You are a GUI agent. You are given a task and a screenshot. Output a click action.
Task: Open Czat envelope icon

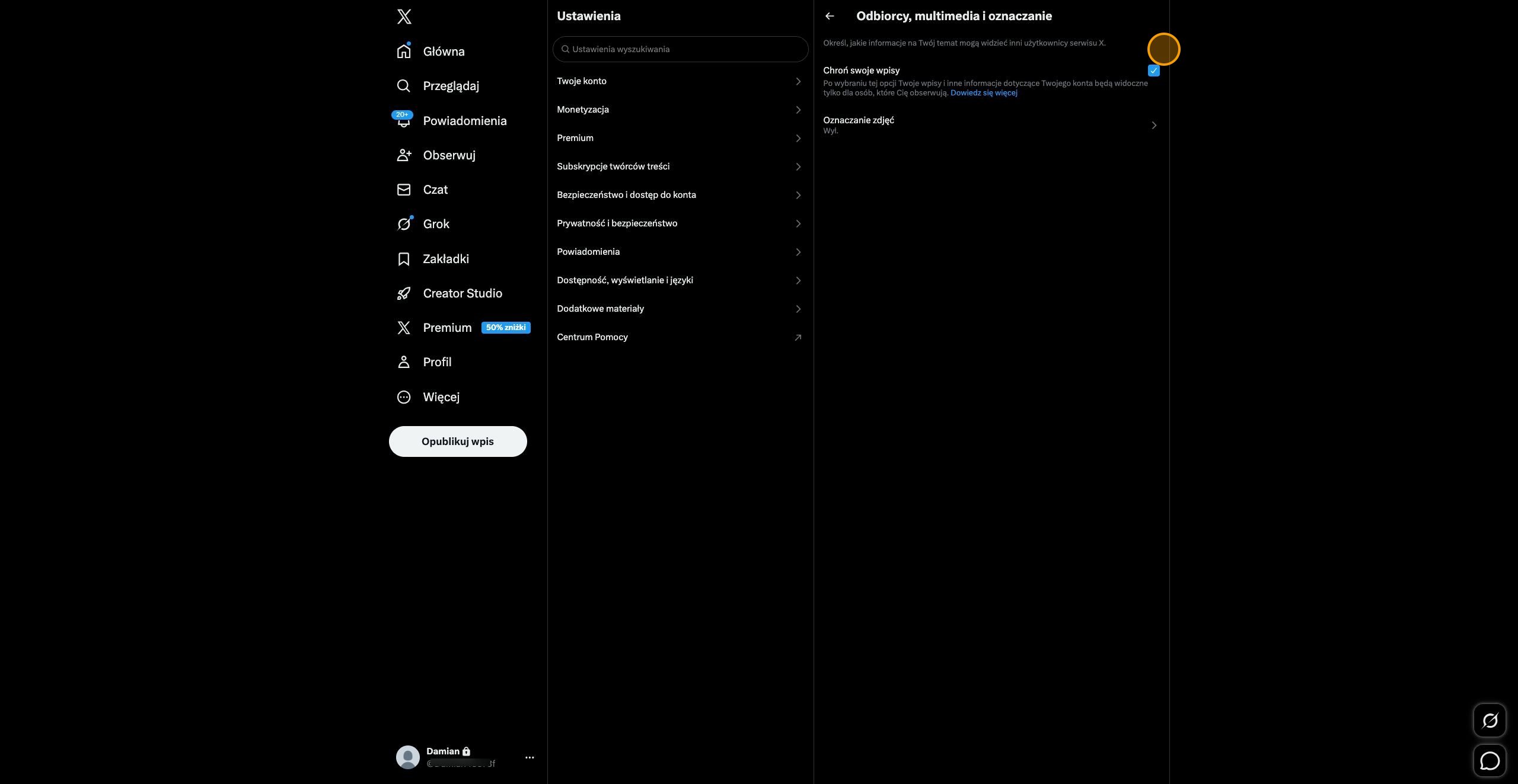click(x=404, y=190)
